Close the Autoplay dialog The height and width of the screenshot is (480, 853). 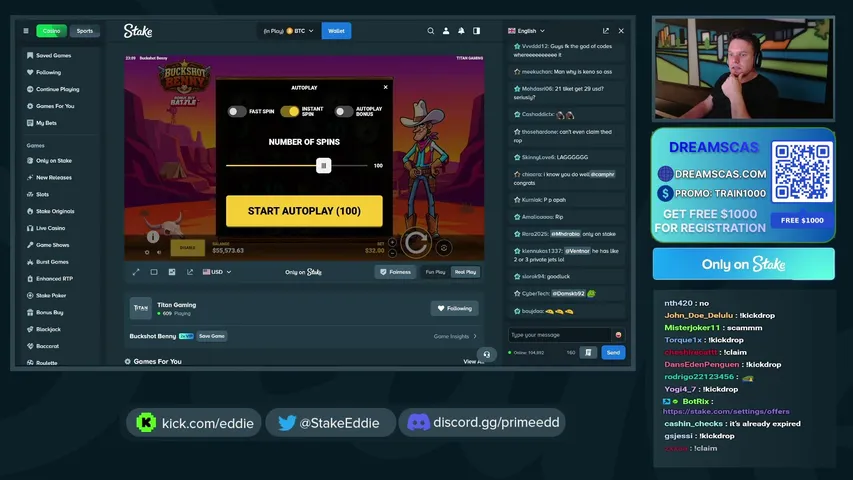386,87
